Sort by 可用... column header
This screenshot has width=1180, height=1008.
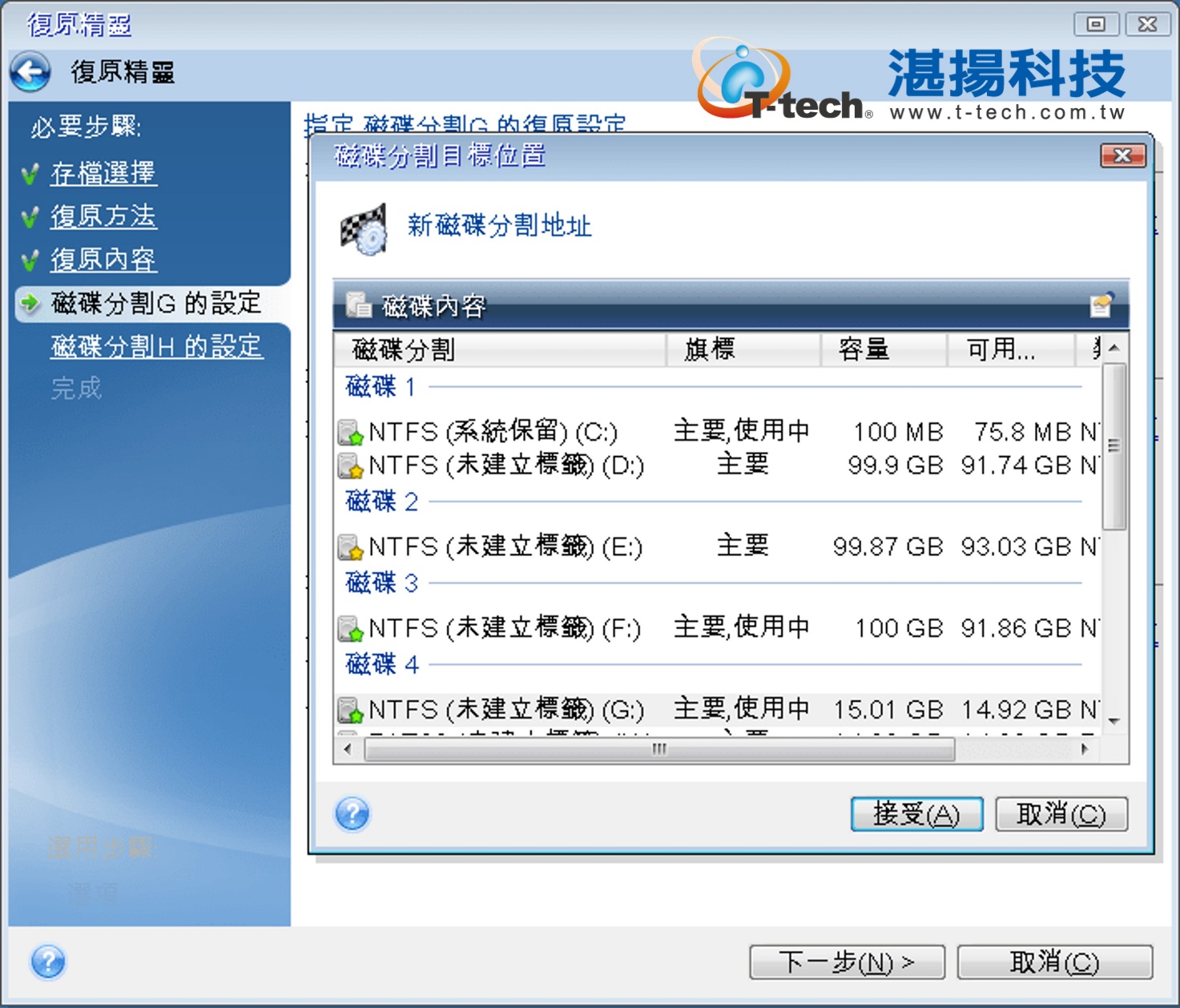pyautogui.click(x=1011, y=349)
